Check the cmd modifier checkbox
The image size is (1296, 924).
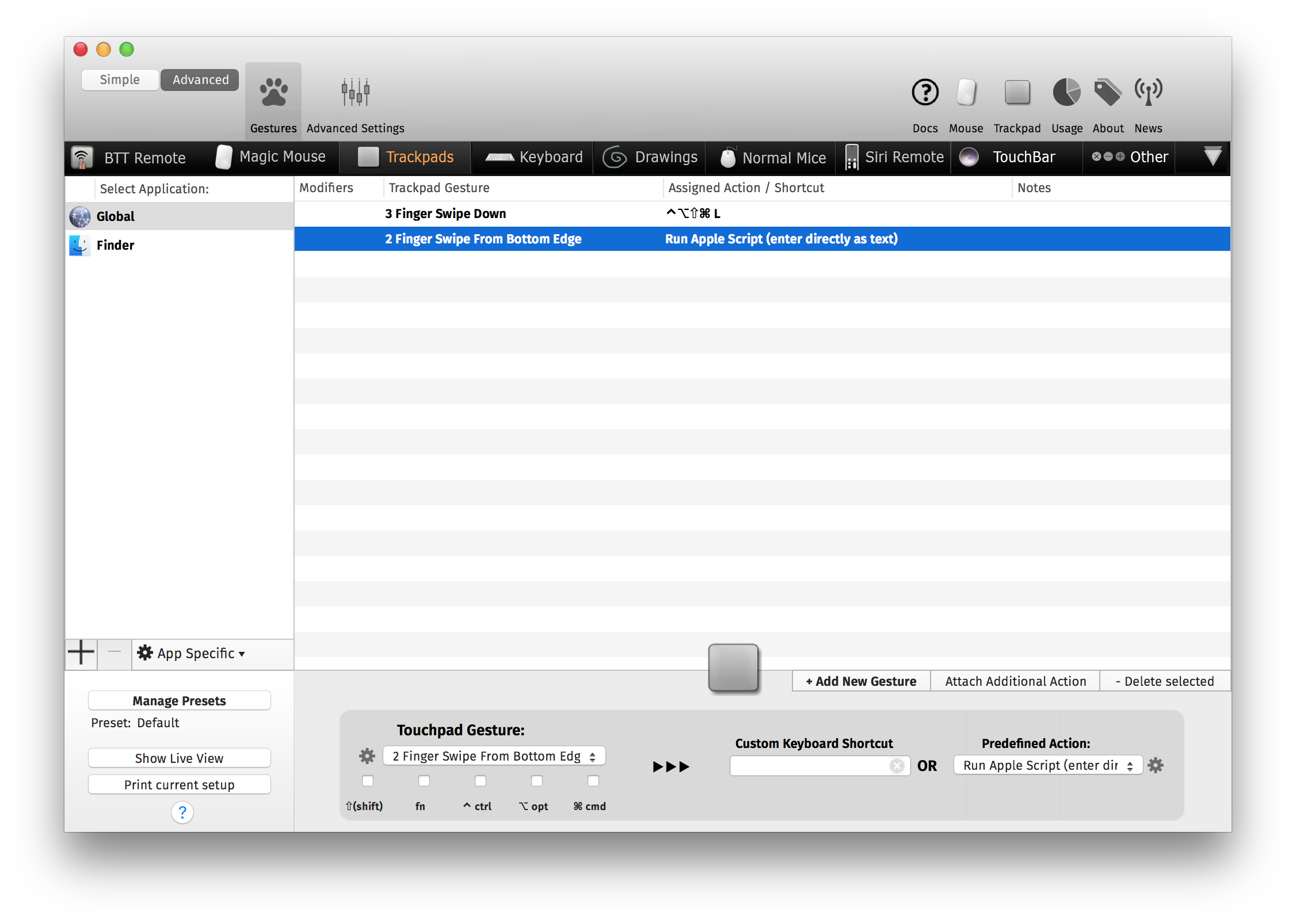point(593,781)
